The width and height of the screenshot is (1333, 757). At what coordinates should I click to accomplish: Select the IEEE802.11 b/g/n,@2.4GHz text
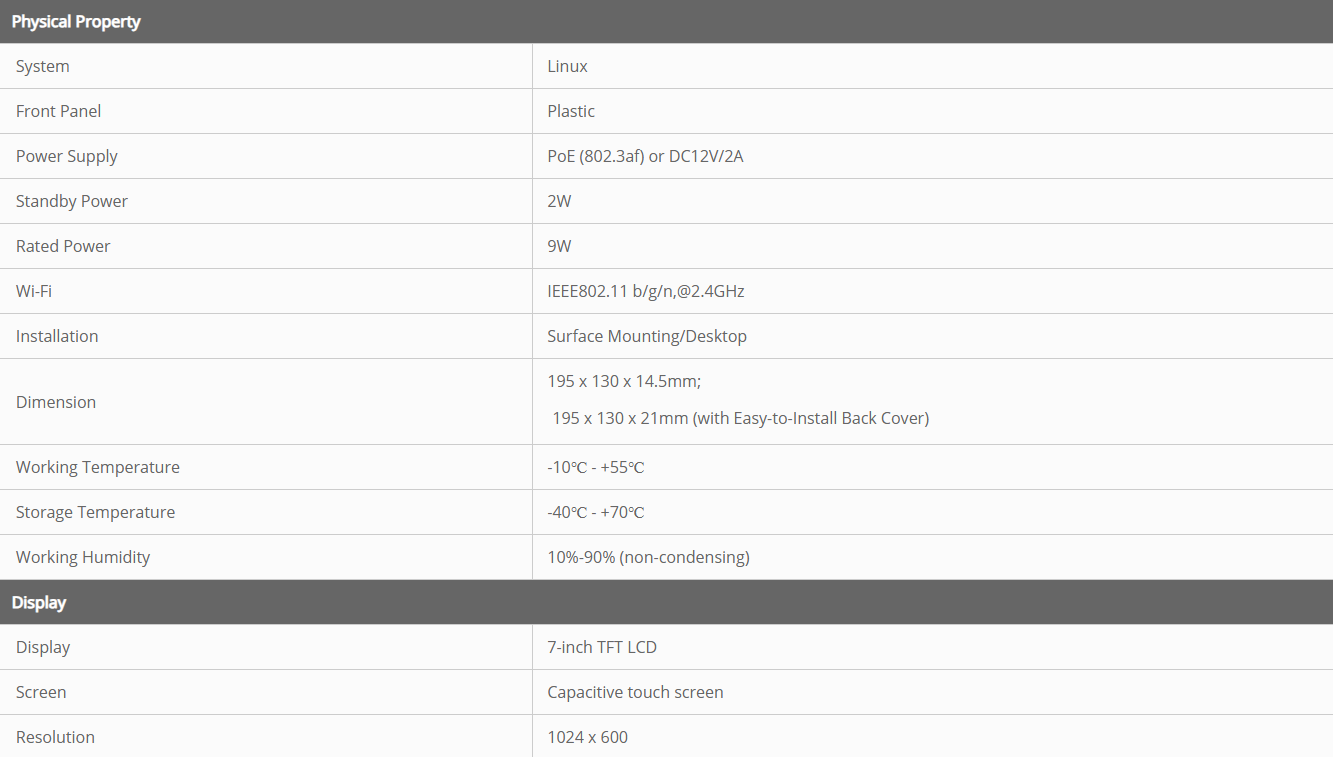point(645,291)
